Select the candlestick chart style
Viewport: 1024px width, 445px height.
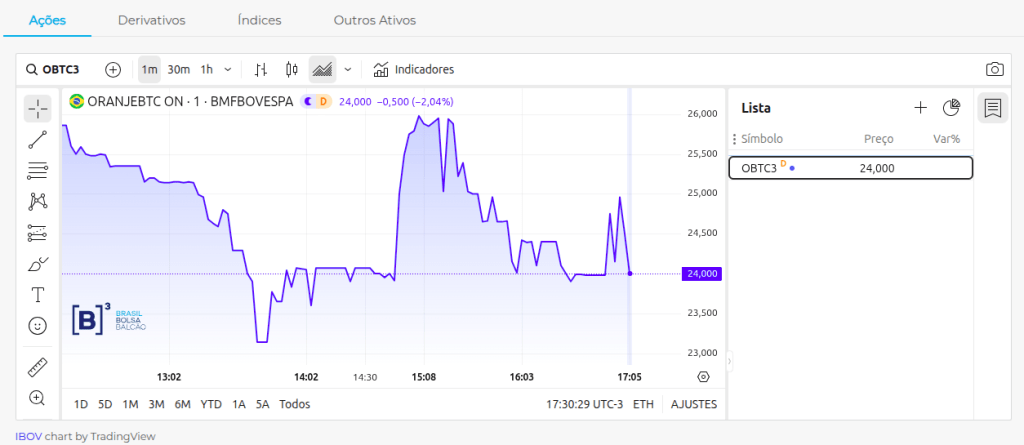(x=292, y=69)
